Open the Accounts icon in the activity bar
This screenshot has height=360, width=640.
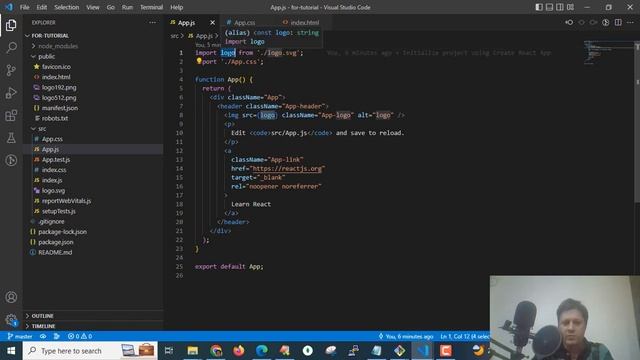pyautogui.click(x=11, y=297)
